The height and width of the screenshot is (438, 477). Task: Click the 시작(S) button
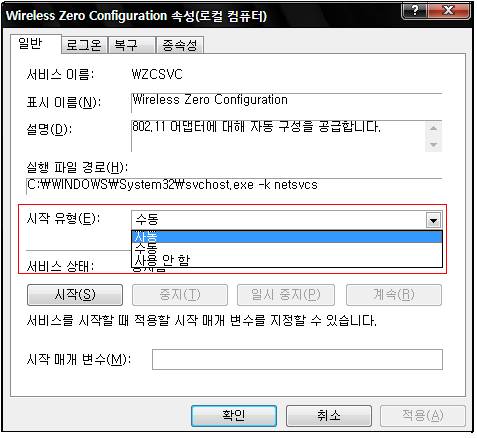coord(75,295)
